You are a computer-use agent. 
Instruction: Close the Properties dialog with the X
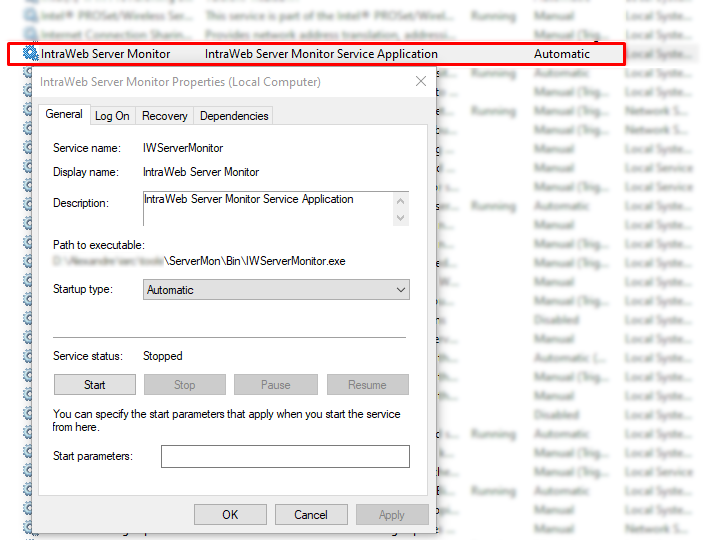point(421,81)
